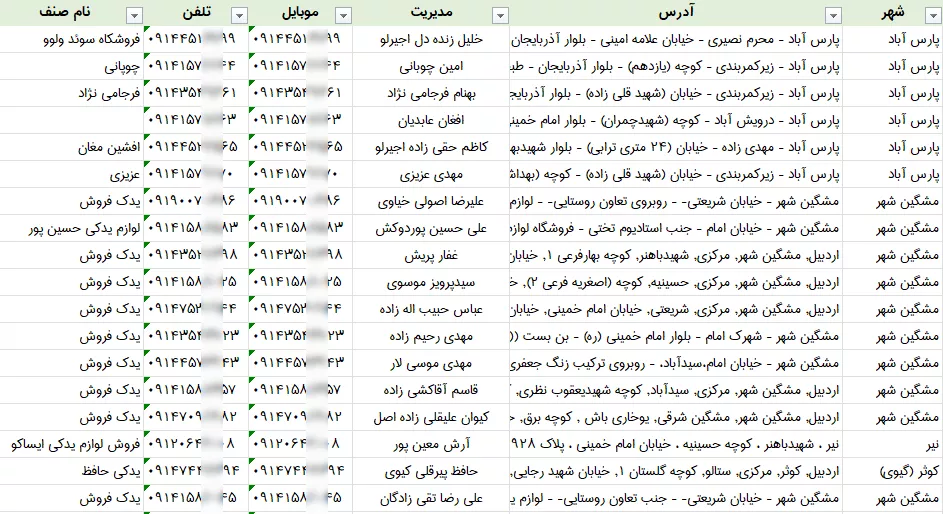
Task: Open the filter dropdown for آدرس column
Action: coord(833,16)
